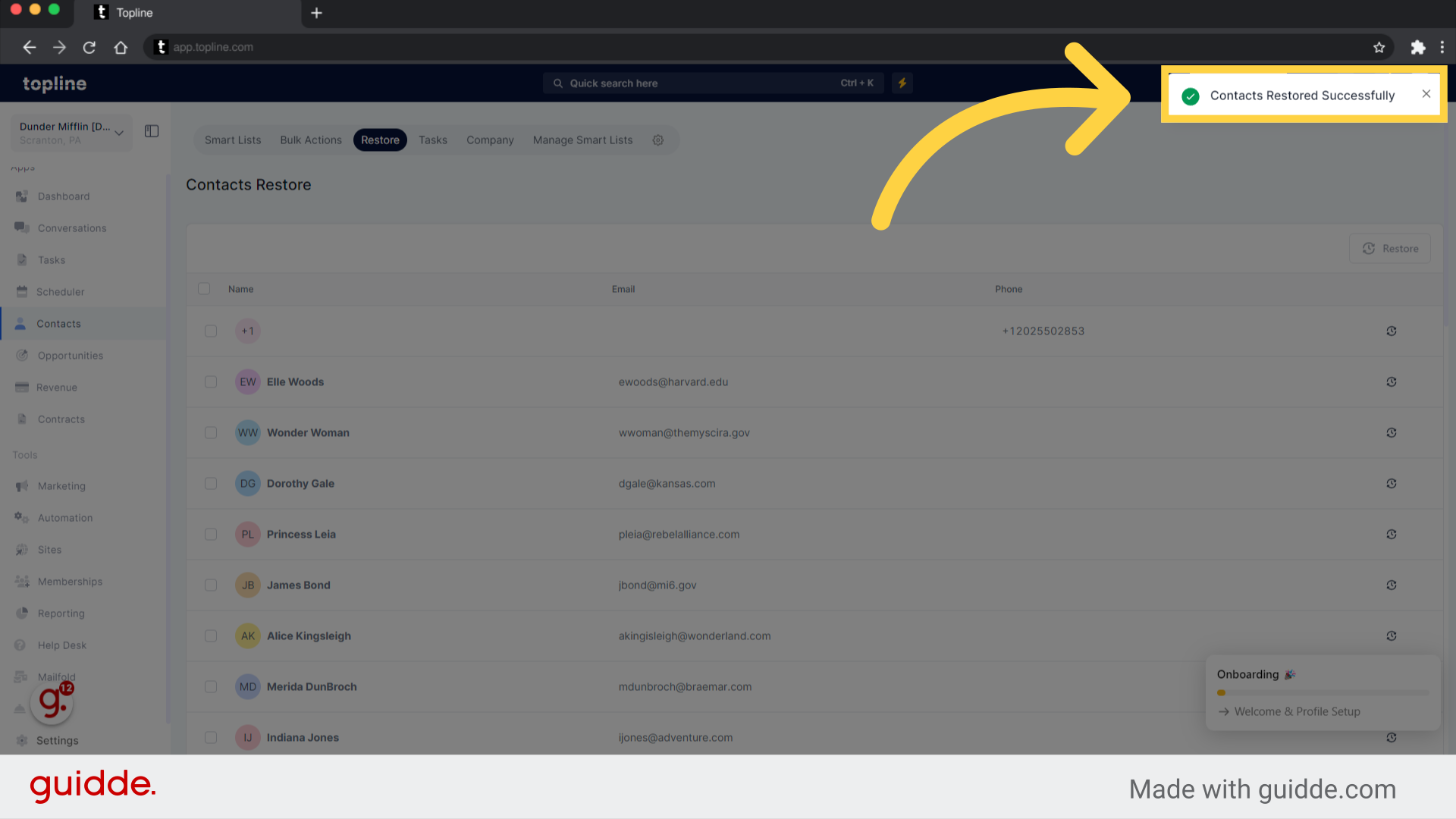Open the Marketing tools section
1456x819 pixels.
pyautogui.click(x=60, y=486)
